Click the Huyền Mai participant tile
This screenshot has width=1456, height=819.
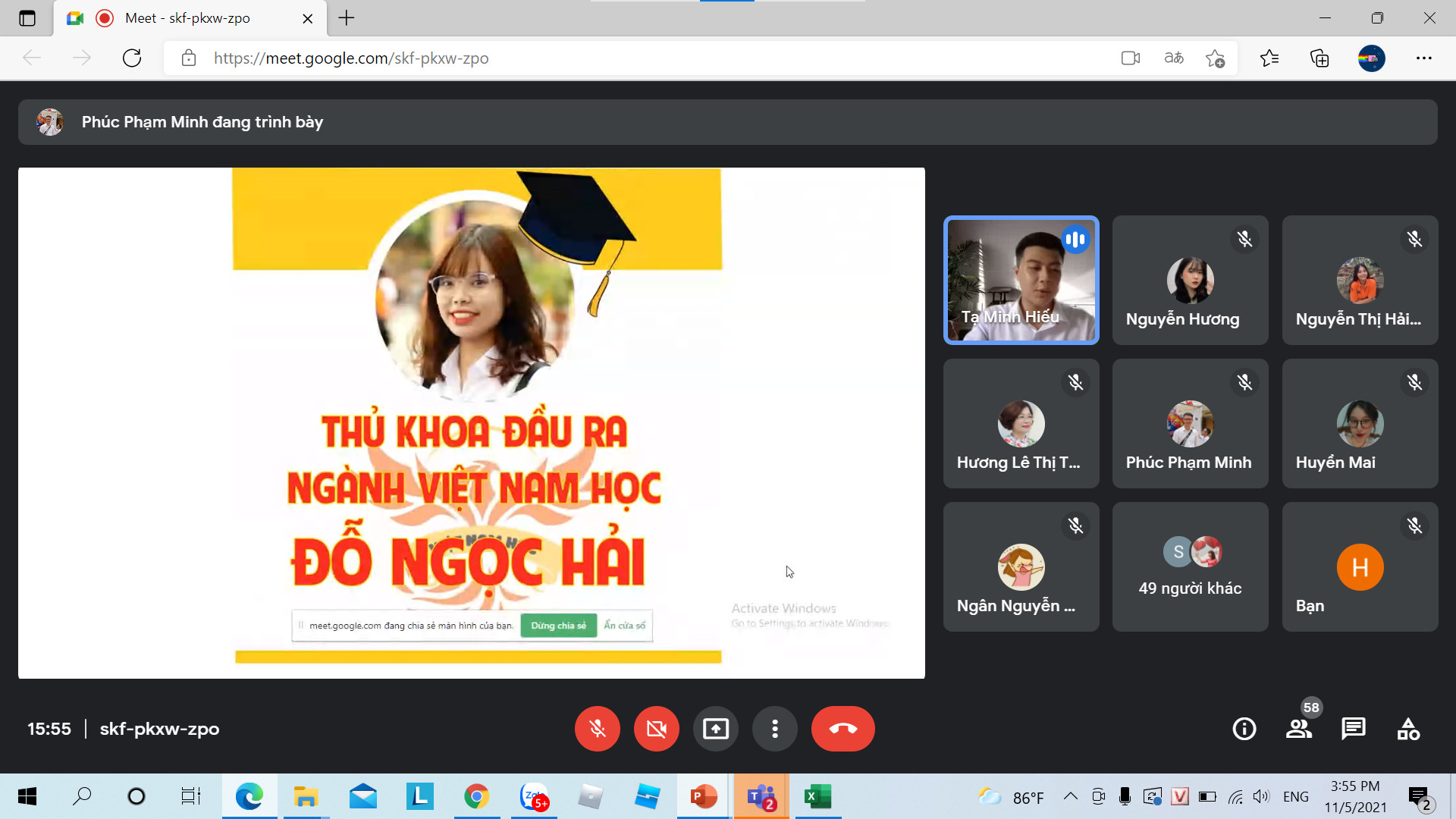pos(1360,423)
